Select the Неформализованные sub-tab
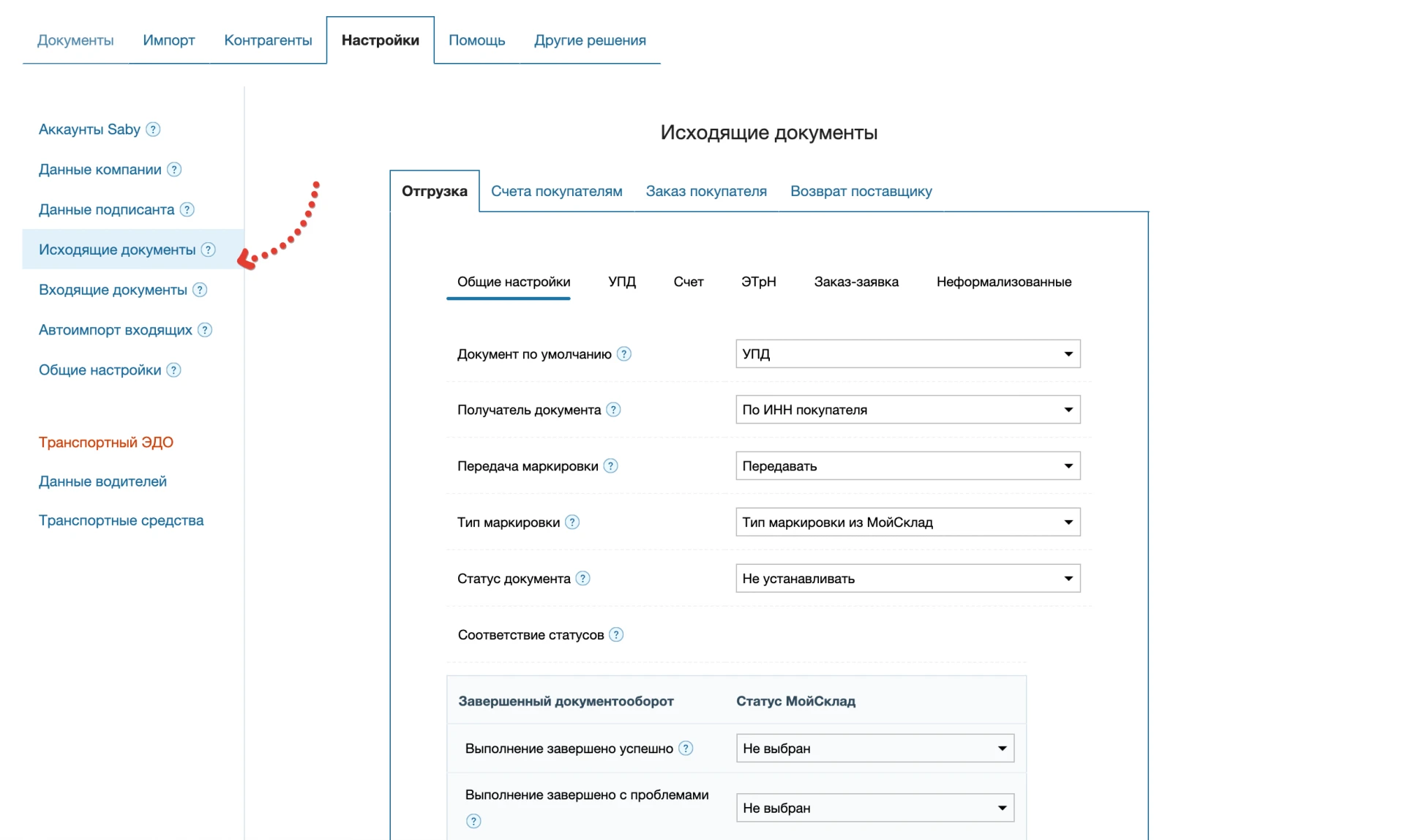The height and width of the screenshot is (840, 1405). [1004, 282]
